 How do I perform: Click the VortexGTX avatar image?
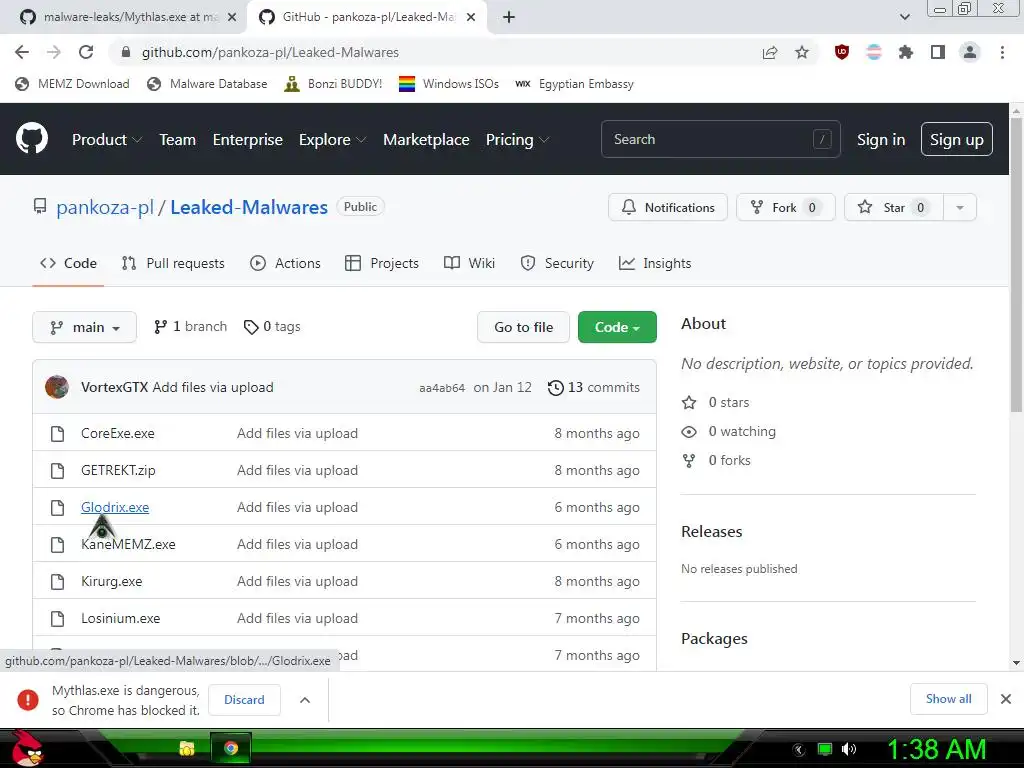[57, 387]
